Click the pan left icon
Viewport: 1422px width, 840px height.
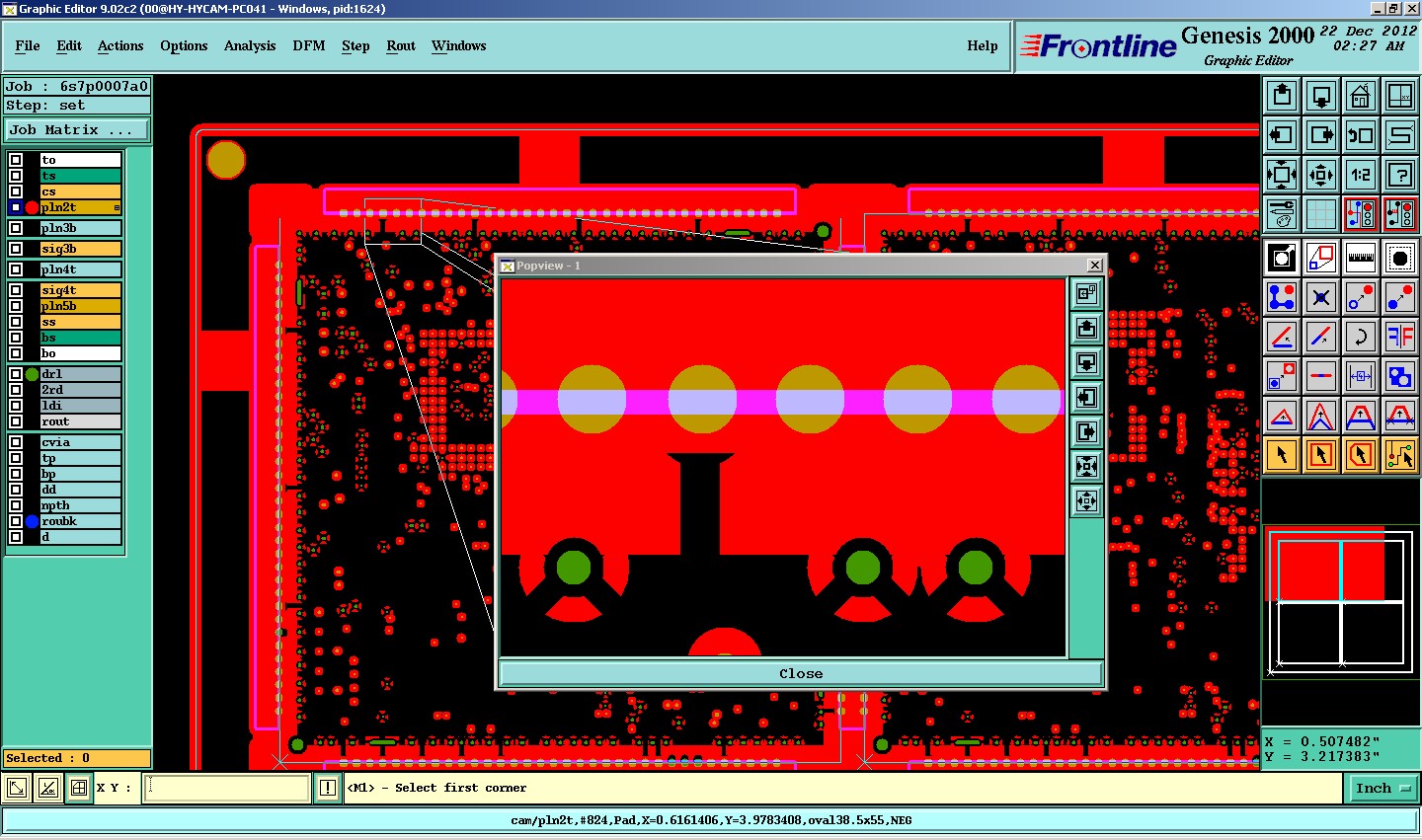1282,135
